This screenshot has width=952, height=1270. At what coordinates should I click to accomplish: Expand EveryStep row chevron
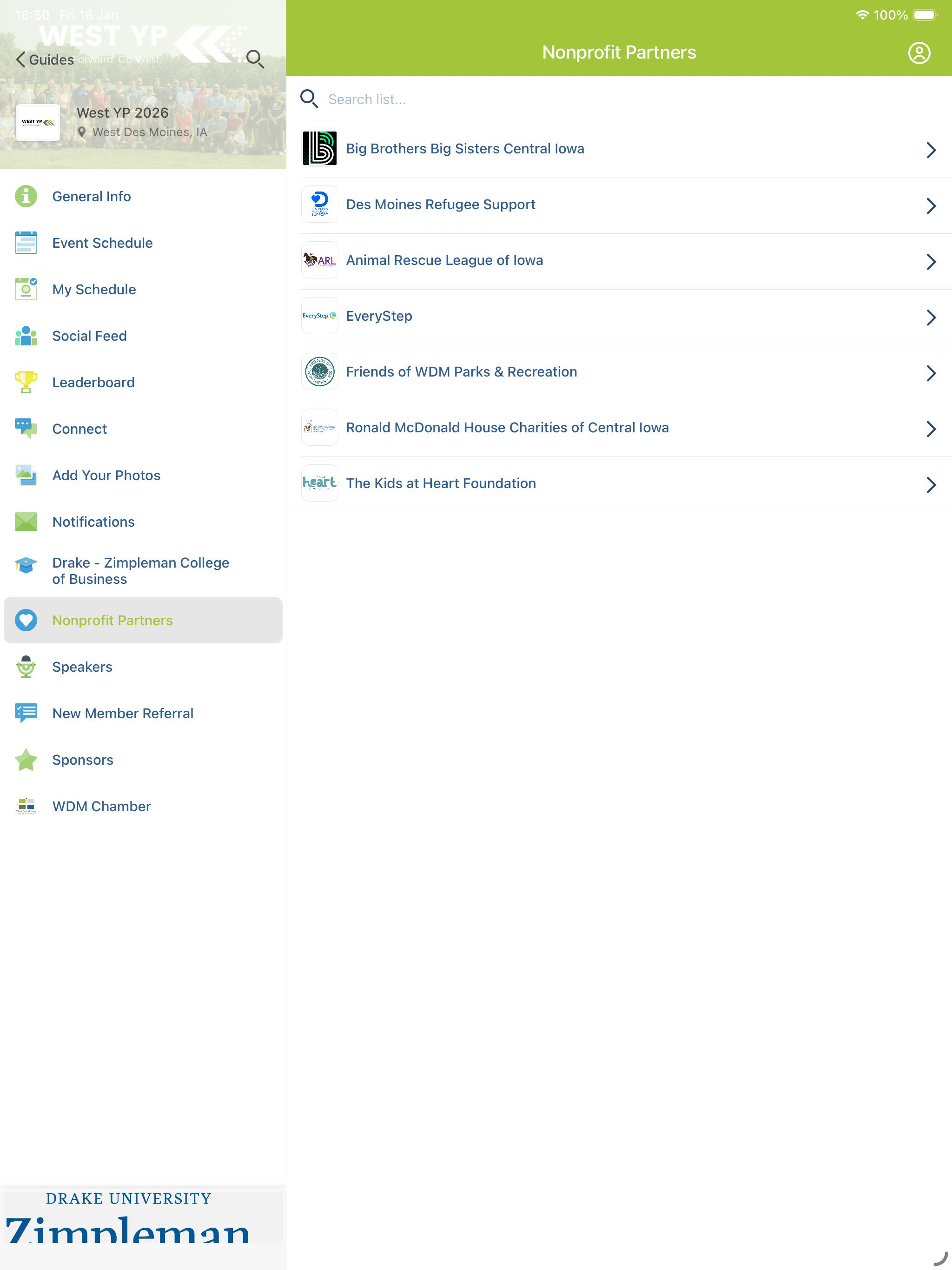click(x=931, y=317)
